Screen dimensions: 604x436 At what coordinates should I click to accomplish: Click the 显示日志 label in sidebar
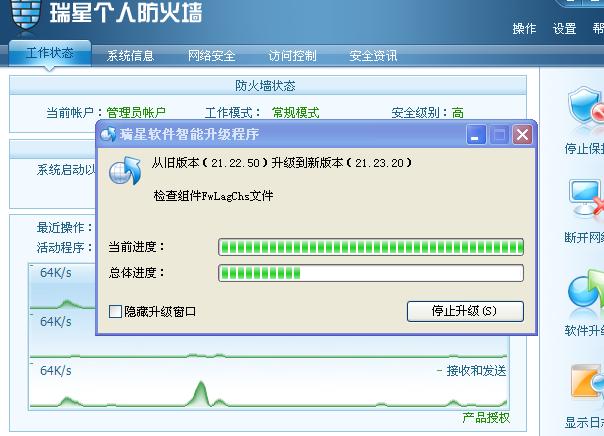point(584,423)
